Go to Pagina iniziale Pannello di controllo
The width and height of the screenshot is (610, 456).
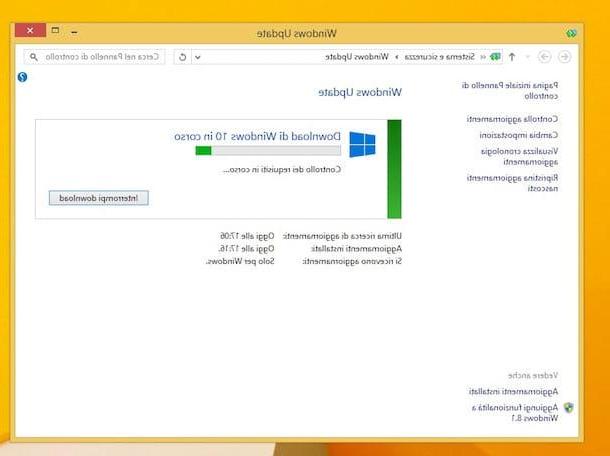point(510,90)
